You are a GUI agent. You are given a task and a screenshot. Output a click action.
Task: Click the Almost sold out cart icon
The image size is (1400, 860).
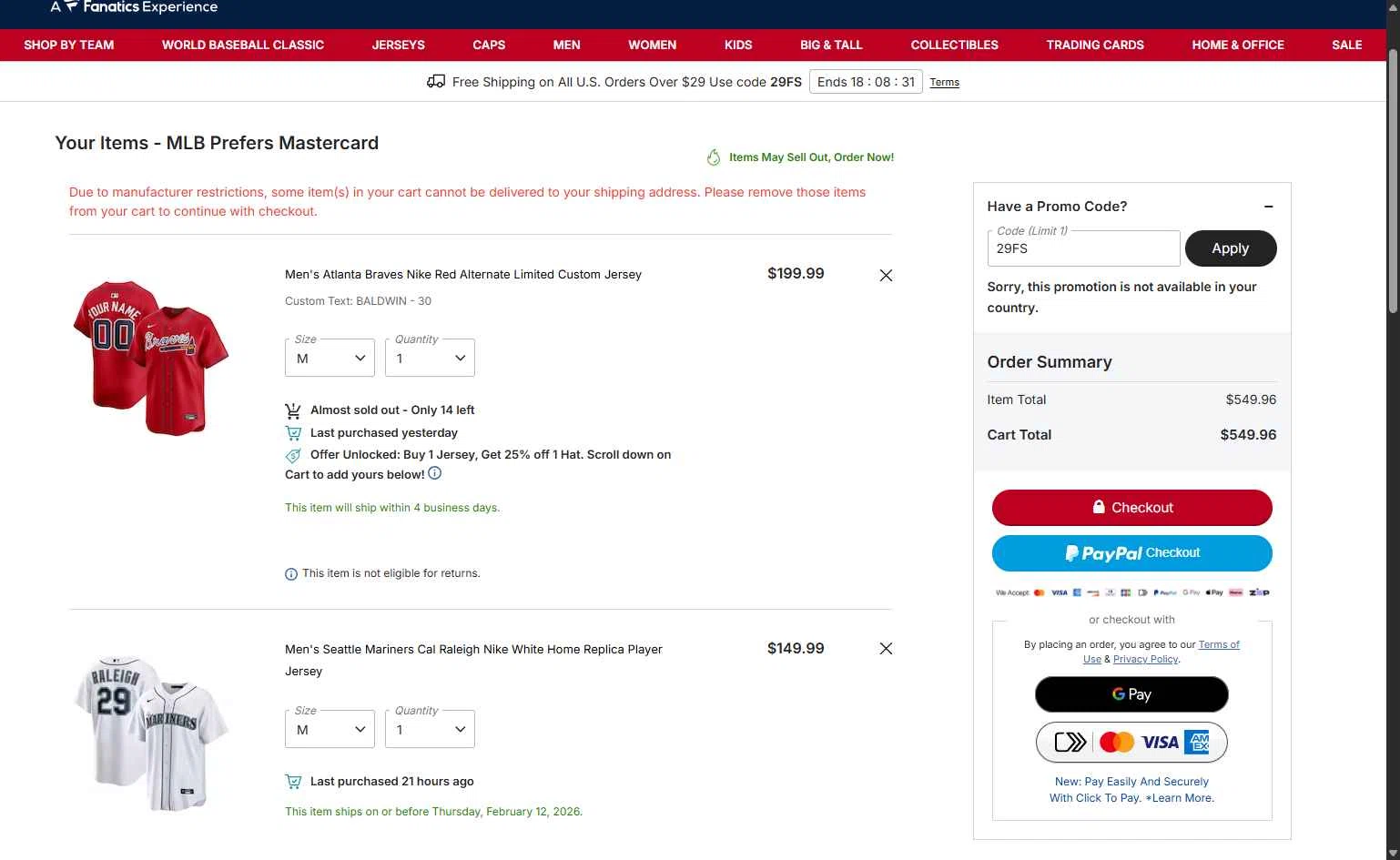[293, 410]
